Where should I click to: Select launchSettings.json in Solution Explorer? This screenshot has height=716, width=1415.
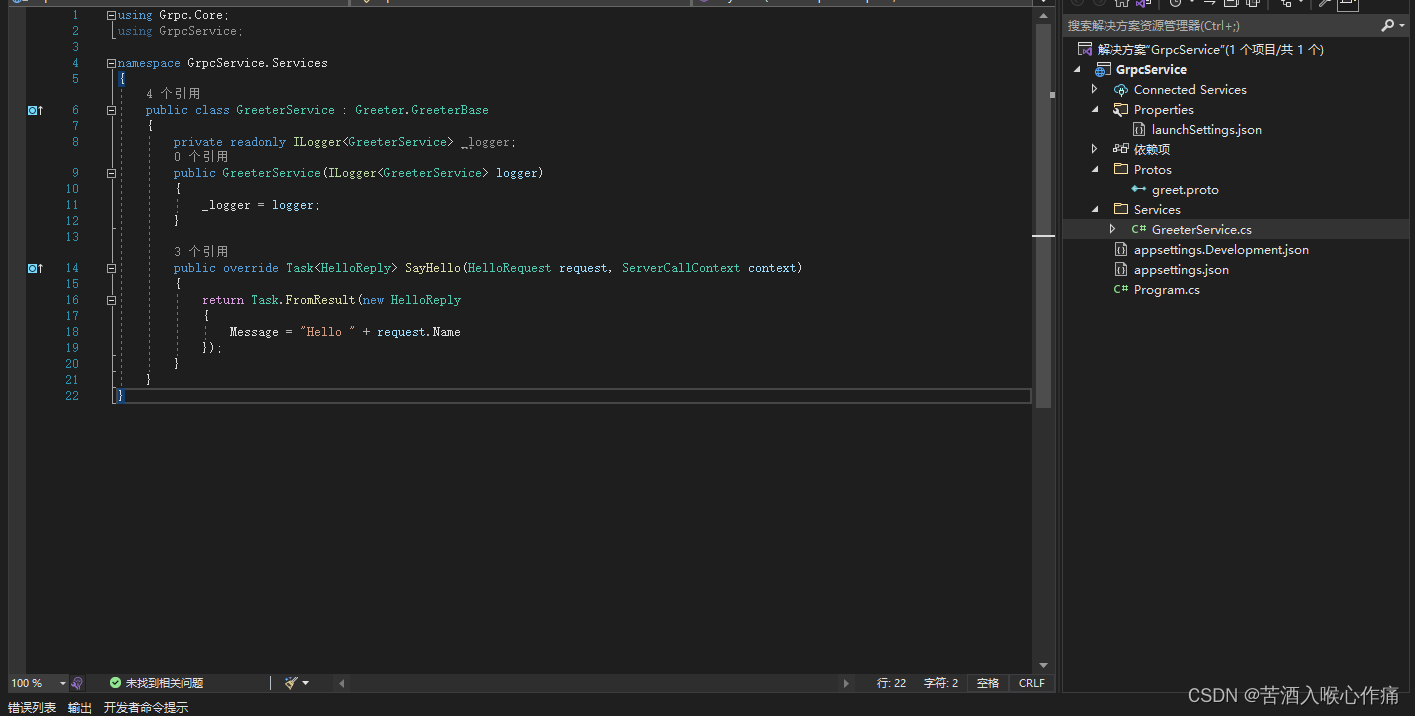pyautogui.click(x=1207, y=130)
